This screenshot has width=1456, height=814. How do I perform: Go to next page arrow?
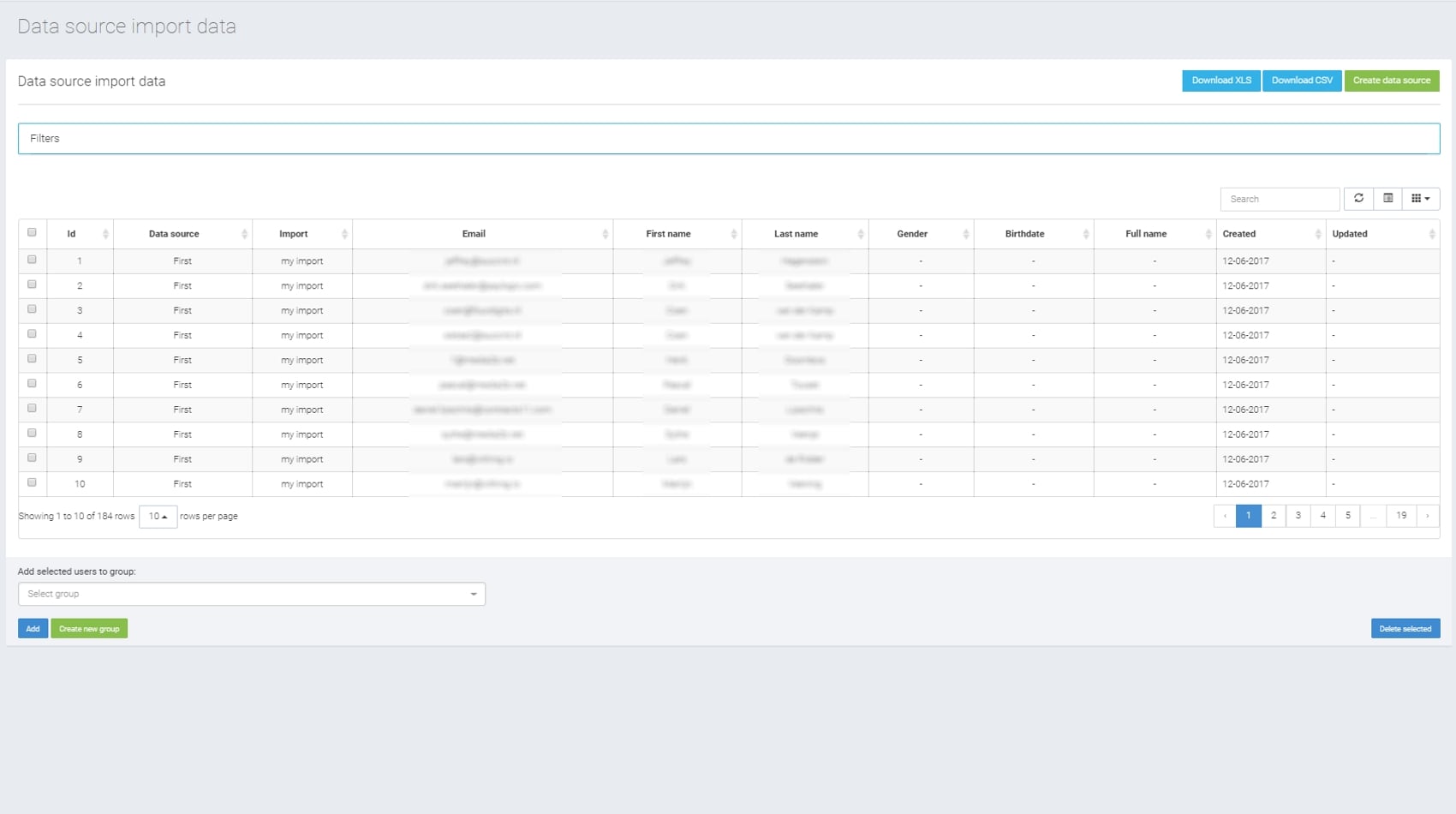click(1427, 516)
